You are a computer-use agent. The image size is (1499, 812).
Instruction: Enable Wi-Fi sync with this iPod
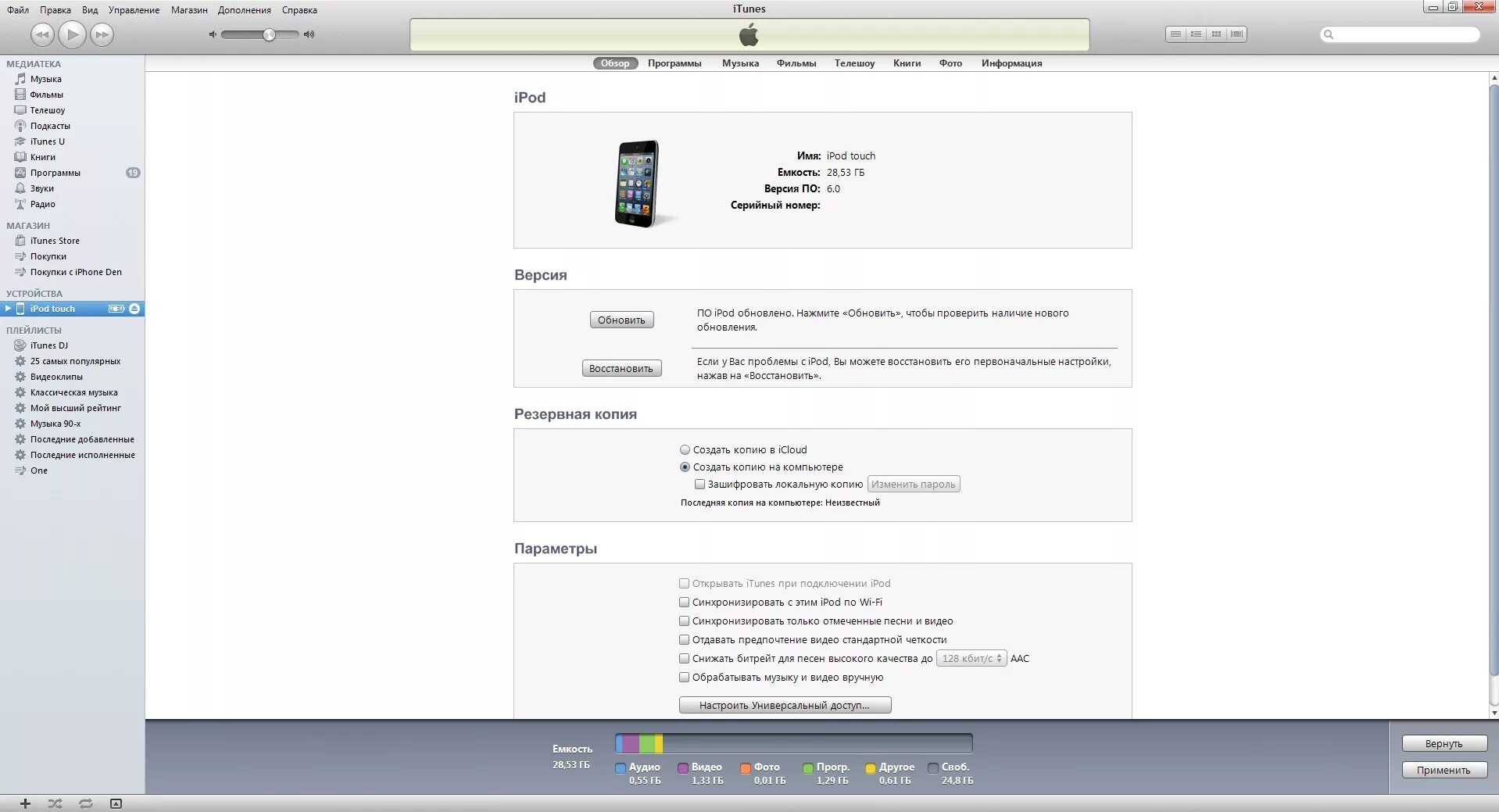(684, 602)
